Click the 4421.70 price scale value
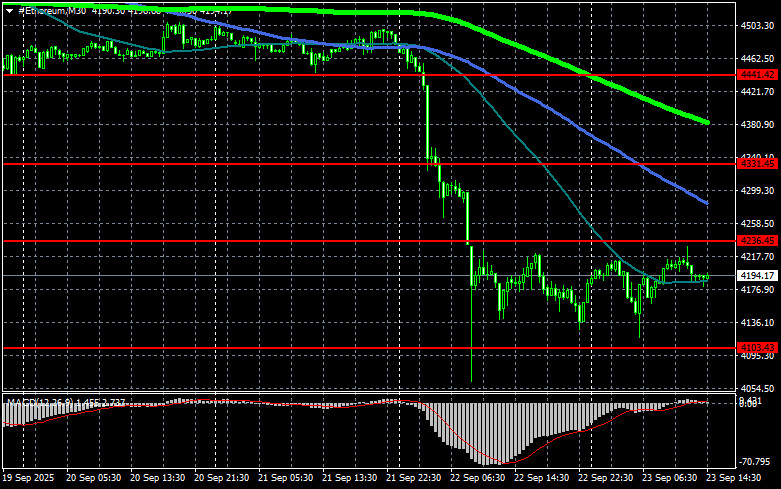The width and height of the screenshot is (781, 489). [x=758, y=92]
